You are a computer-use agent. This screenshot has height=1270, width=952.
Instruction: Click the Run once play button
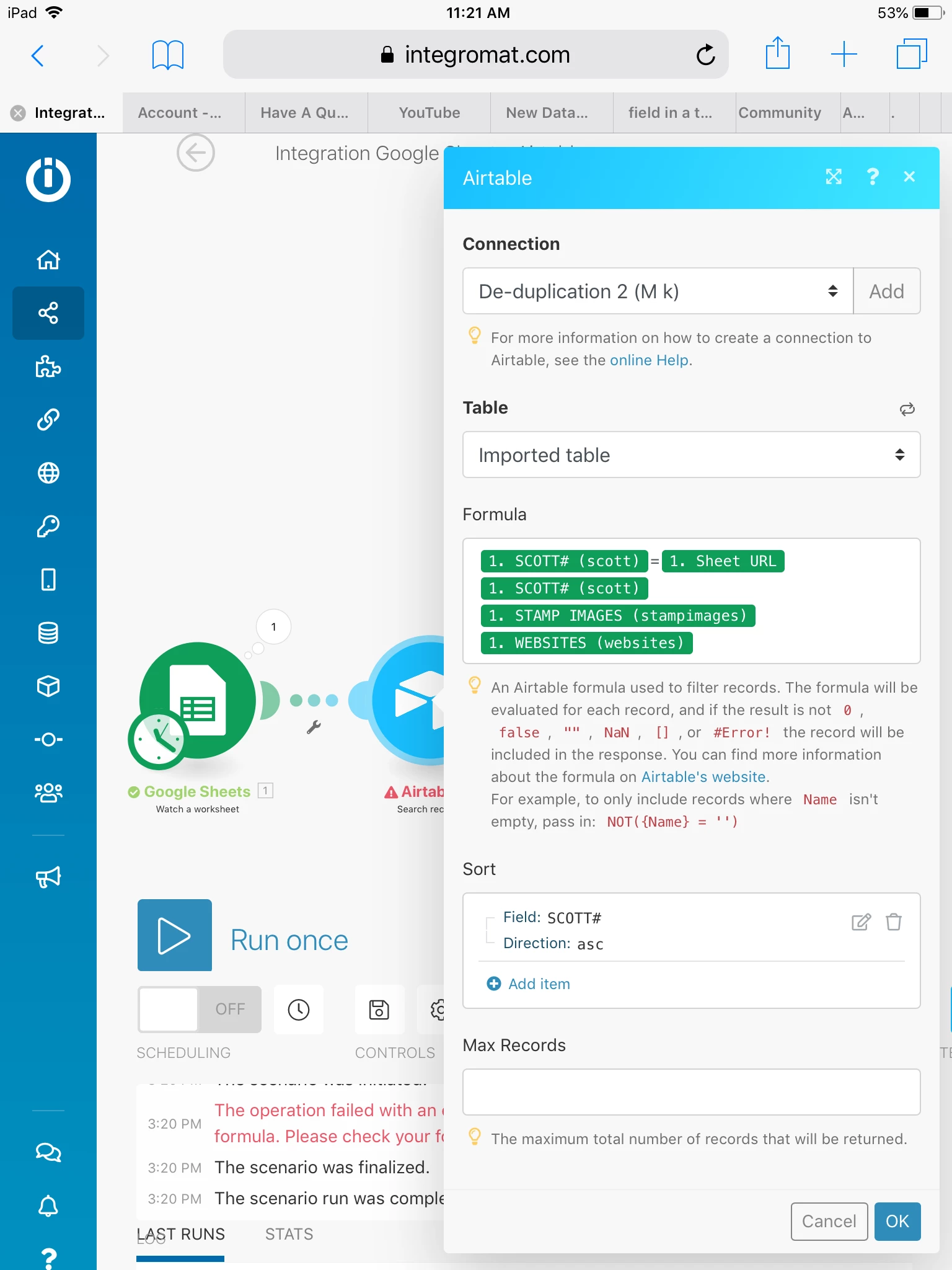[175, 935]
